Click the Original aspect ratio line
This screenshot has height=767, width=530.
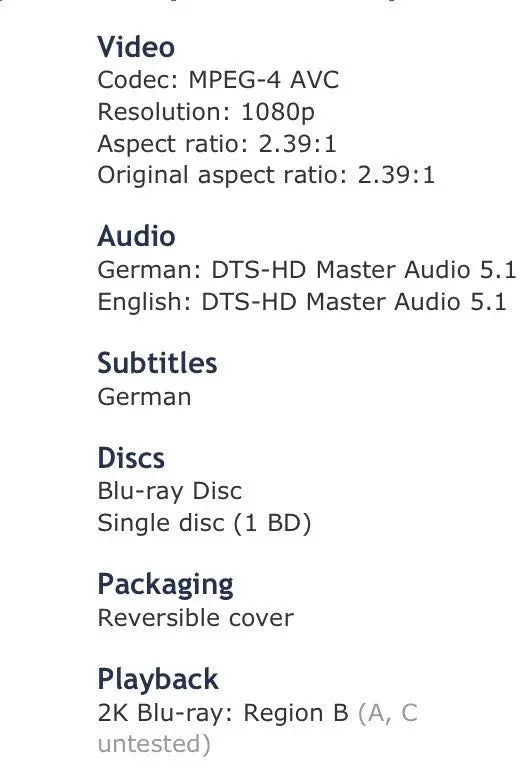266,175
